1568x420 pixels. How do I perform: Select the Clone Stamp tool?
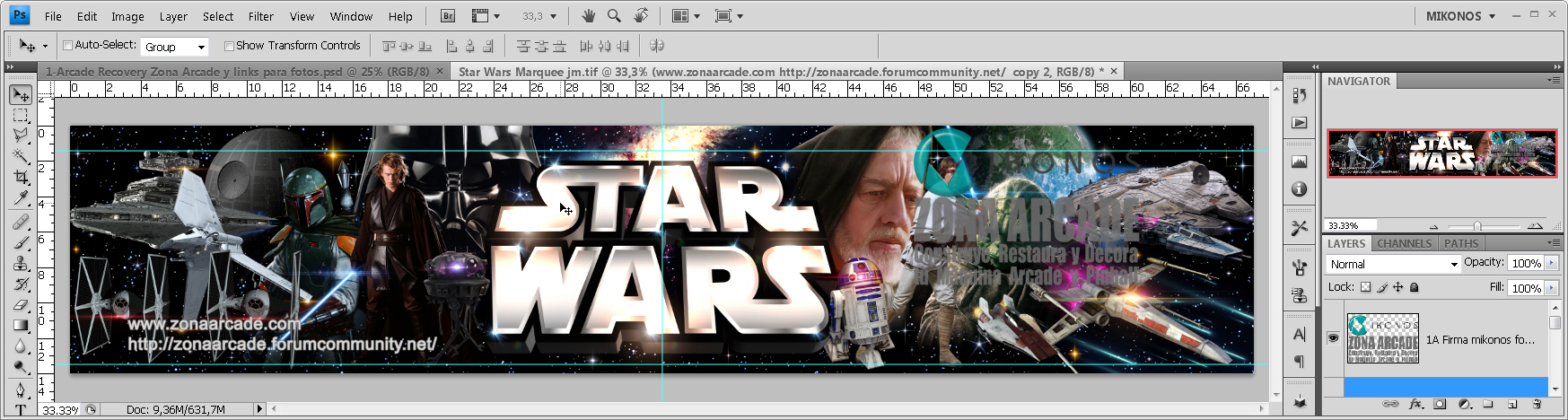tap(21, 262)
